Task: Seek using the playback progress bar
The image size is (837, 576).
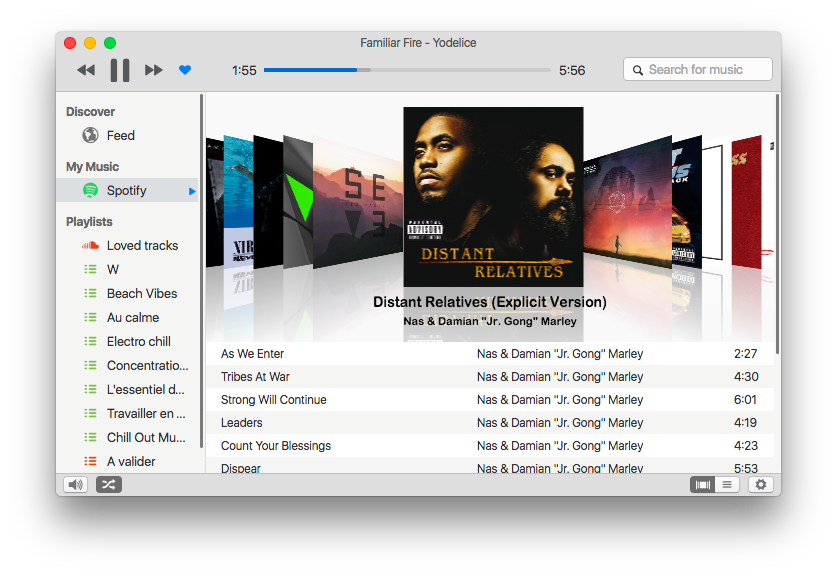Action: (407, 70)
